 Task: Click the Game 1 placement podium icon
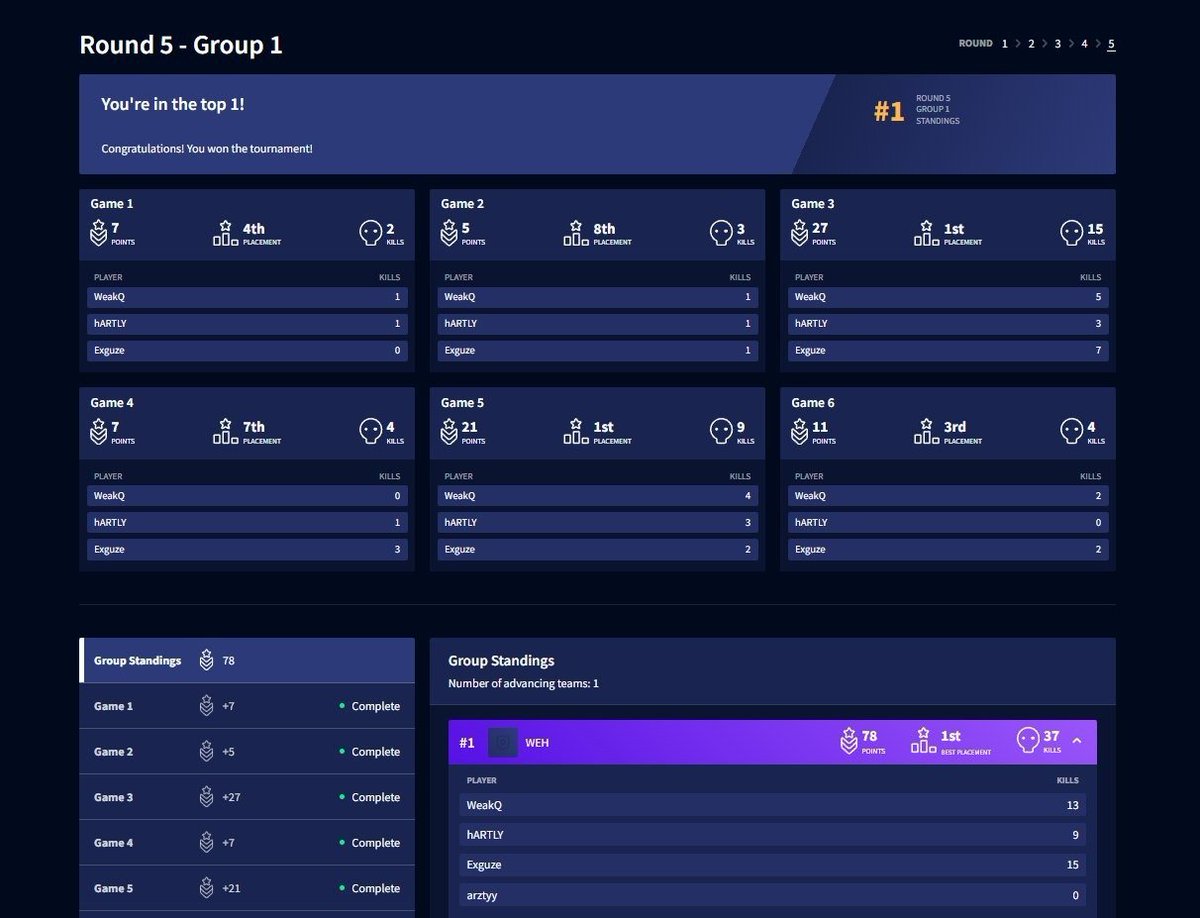pos(225,233)
